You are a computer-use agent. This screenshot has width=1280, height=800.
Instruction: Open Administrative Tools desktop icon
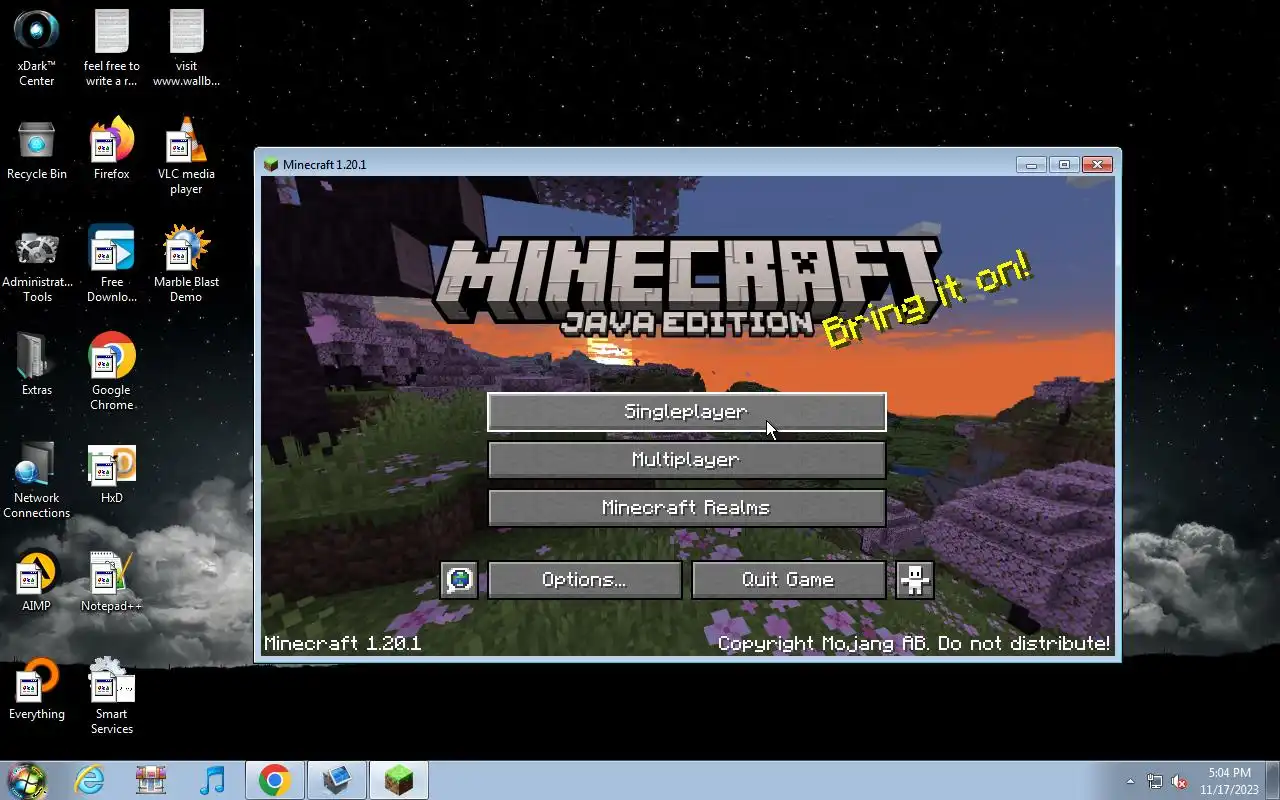point(37,264)
